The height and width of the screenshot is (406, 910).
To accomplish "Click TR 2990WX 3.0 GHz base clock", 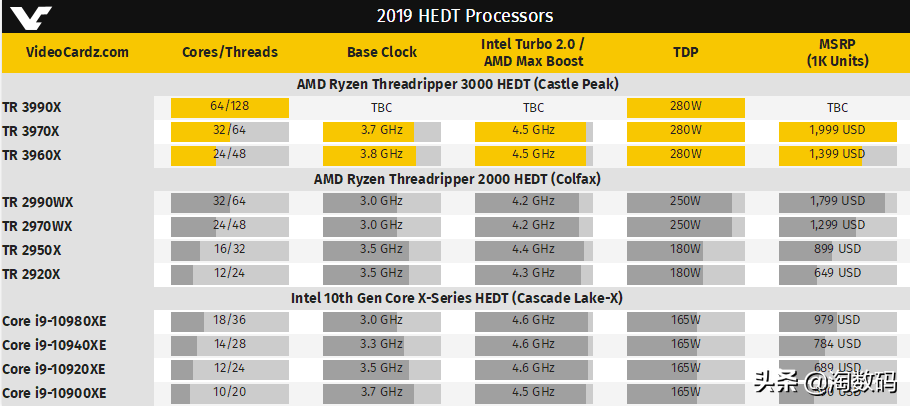I will pyautogui.click(x=382, y=203).
